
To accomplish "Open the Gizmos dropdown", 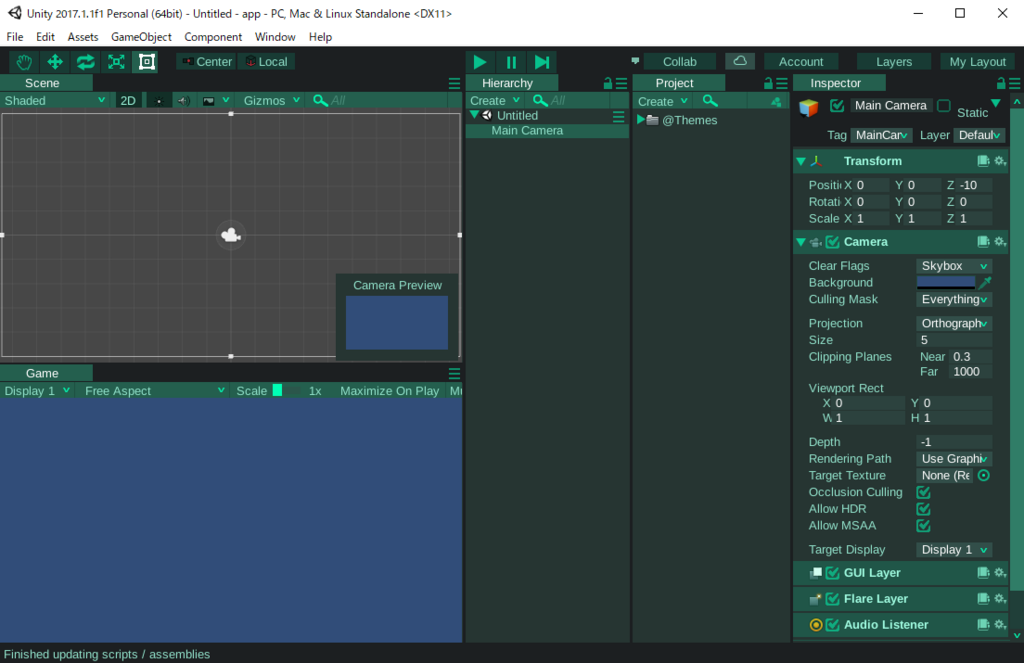I will coord(271,101).
